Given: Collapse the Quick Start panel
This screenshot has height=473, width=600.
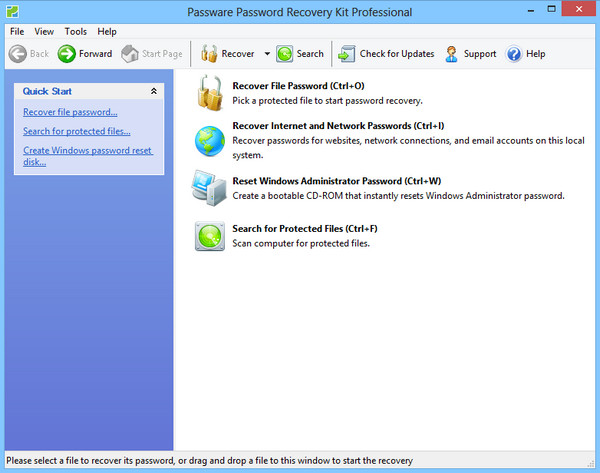Looking at the screenshot, I should [x=153, y=91].
